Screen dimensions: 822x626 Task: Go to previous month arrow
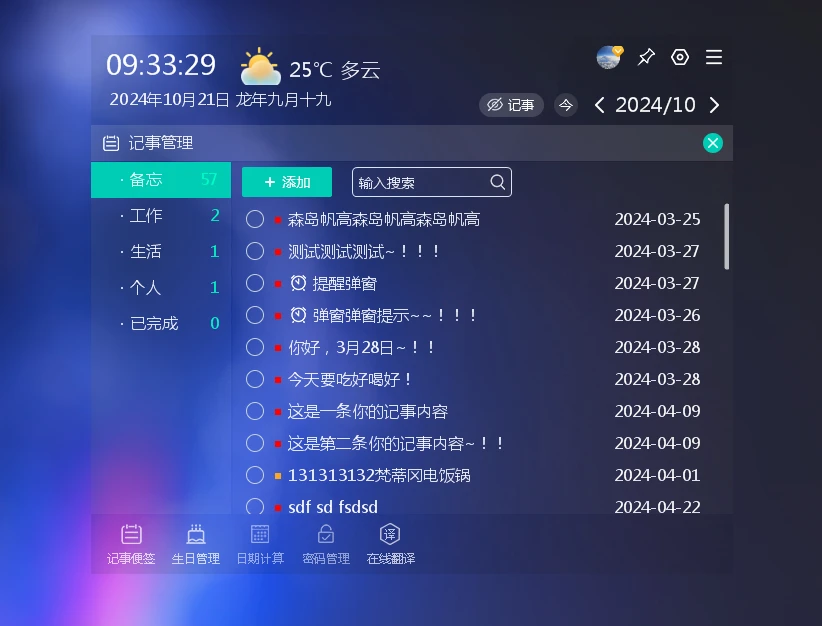click(599, 105)
